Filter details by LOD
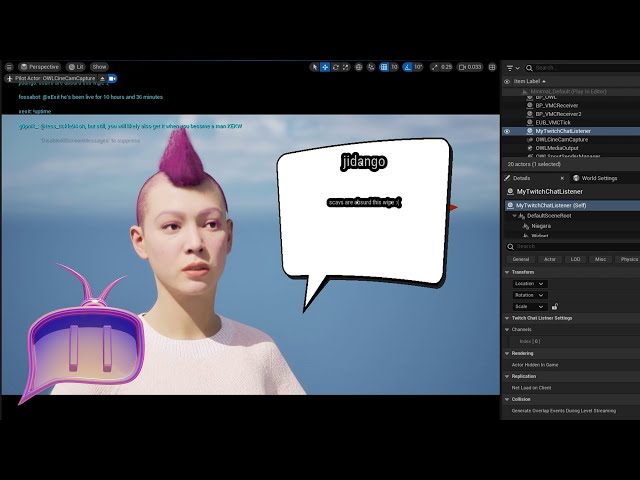Image resolution: width=640 pixels, height=480 pixels. (x=575, y=260)
